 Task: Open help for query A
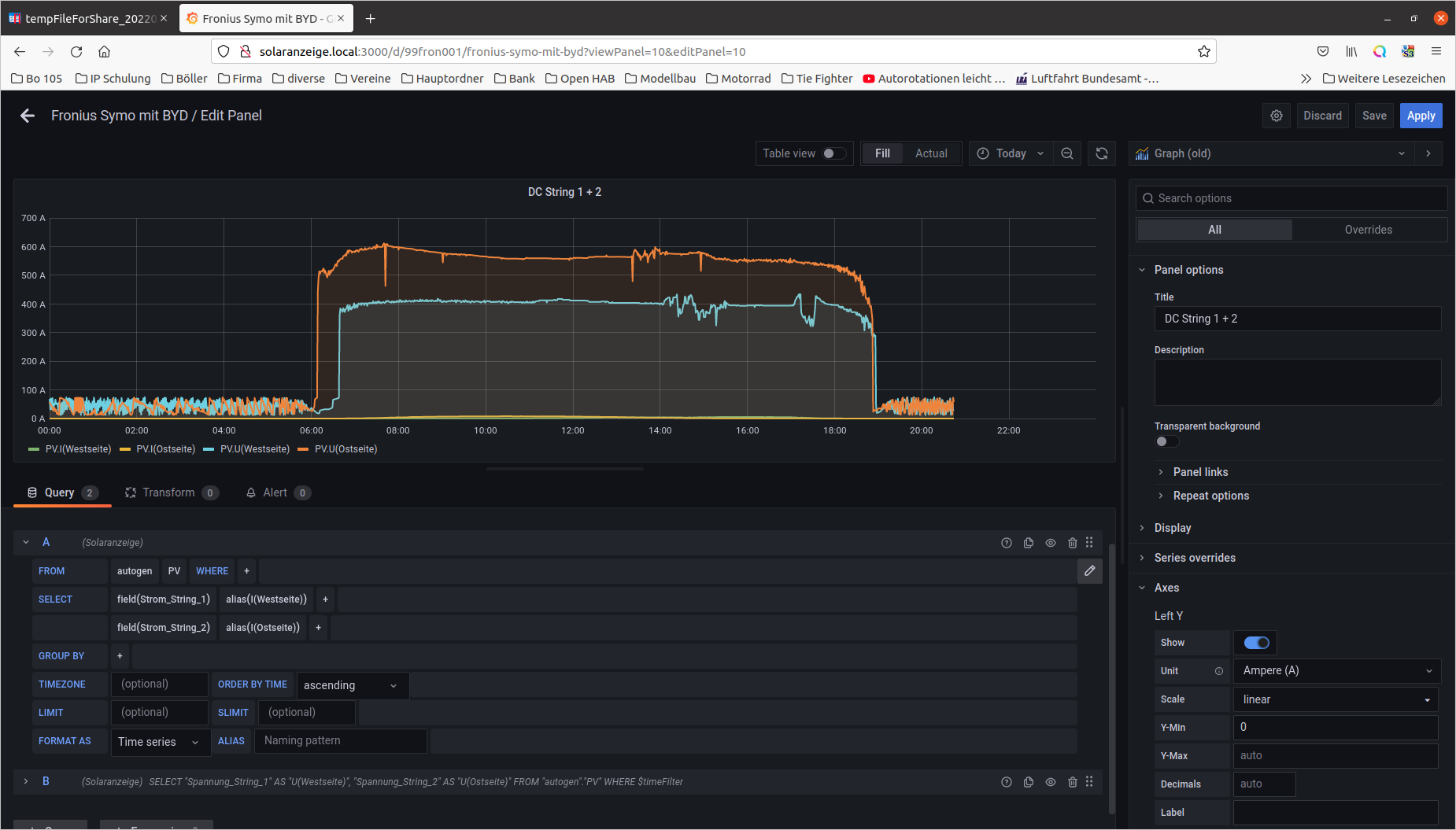click(x=1007, y=543)
